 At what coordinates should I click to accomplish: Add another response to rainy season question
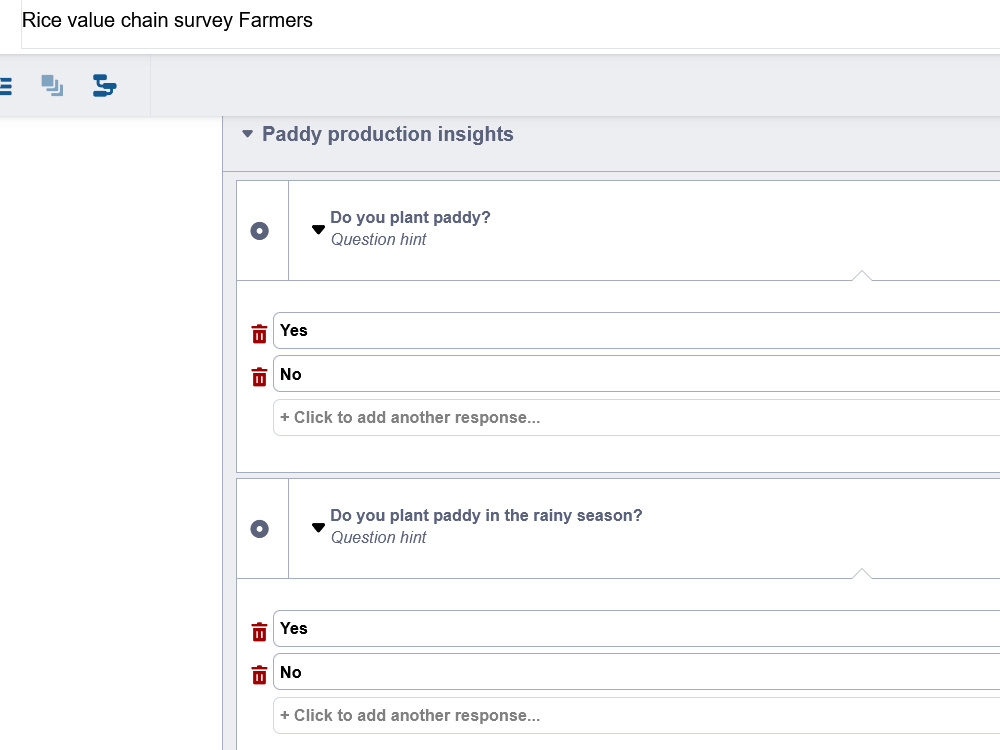[636, 716]
